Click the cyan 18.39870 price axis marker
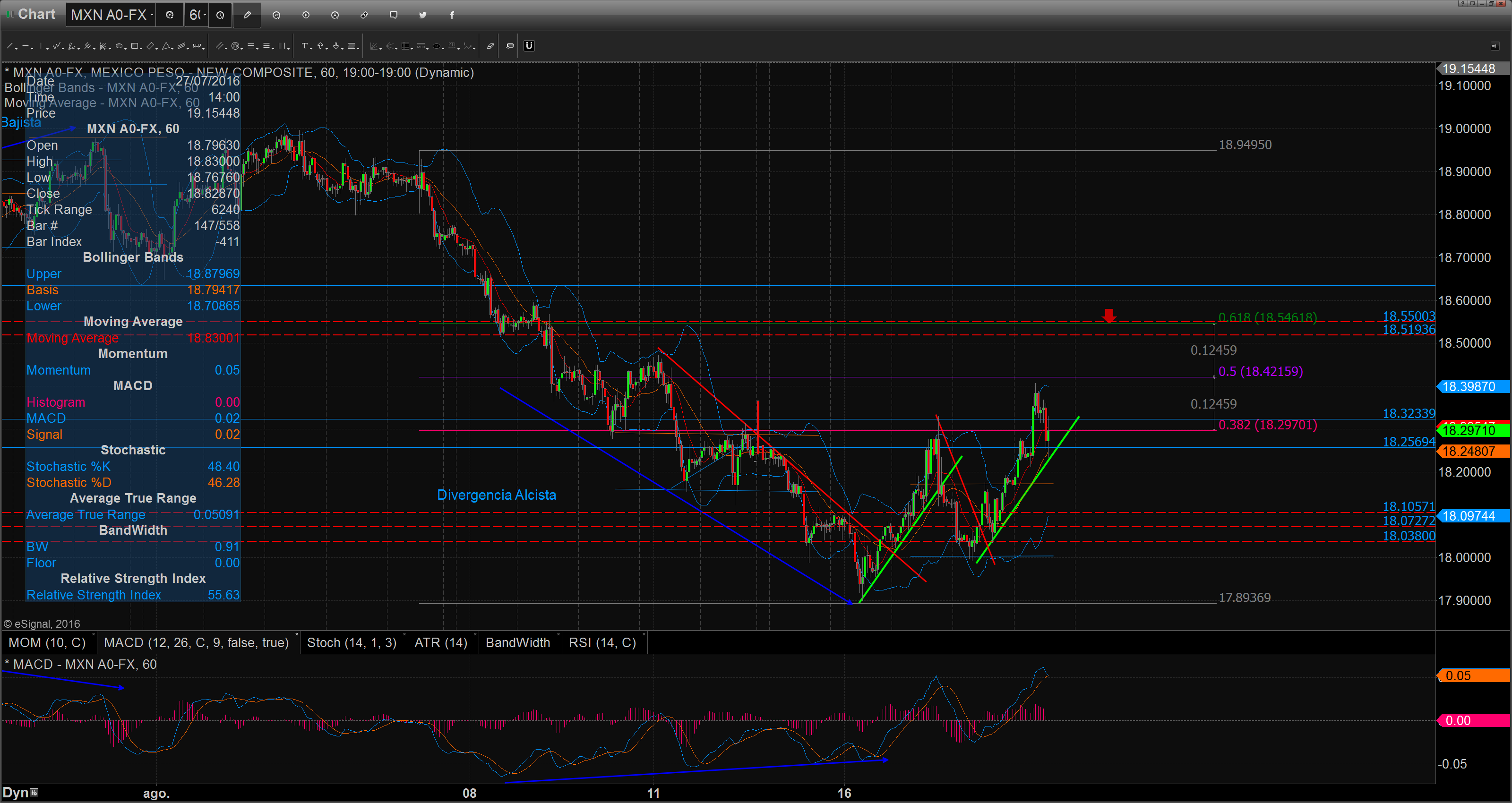This screenshot has width=1512, height=803. (x=1474, y=387)
